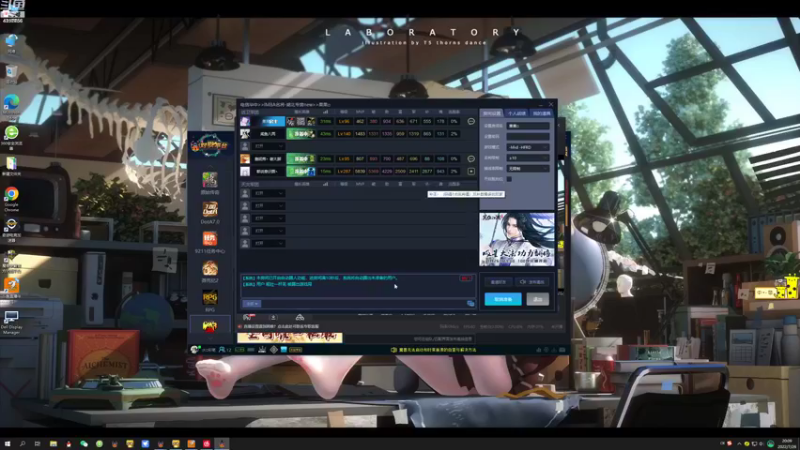
Task: Open the x10 dropdown in room settings
Action: (528, 158)
